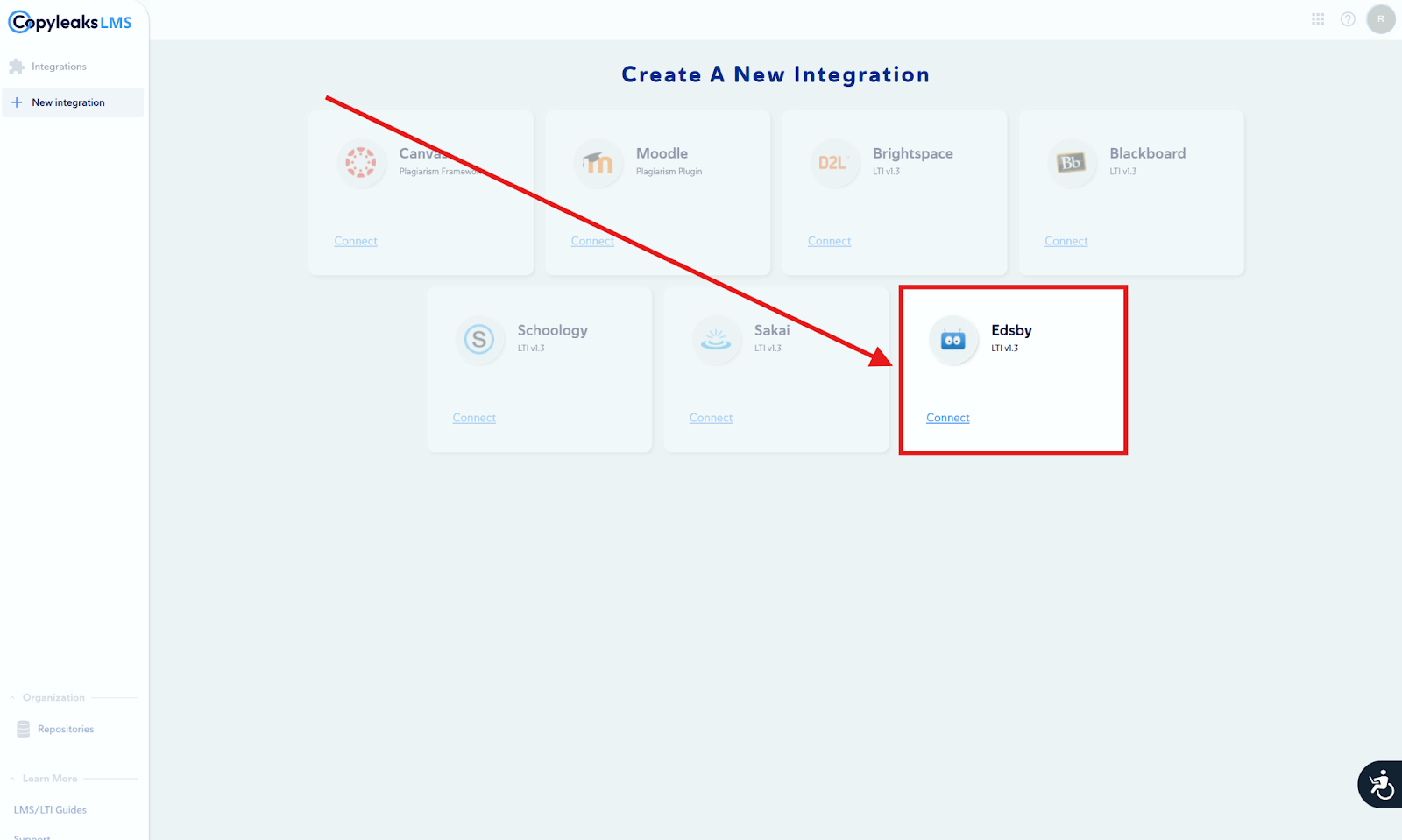Open the help question mark icon
The width and height of the screenshot is (1402, 840).
(x=1348, y=18)
